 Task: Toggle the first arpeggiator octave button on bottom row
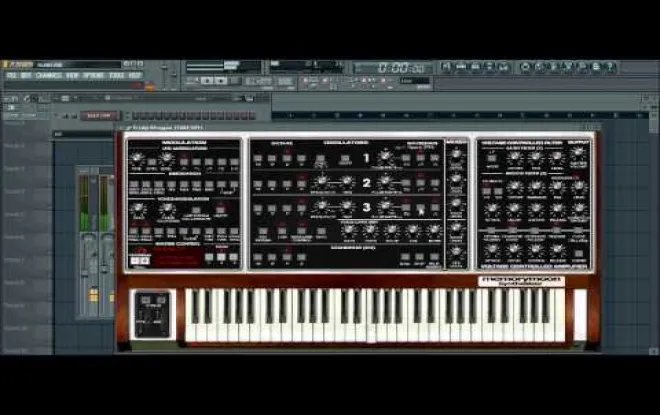pyautogui.click(x=258, y=257)
